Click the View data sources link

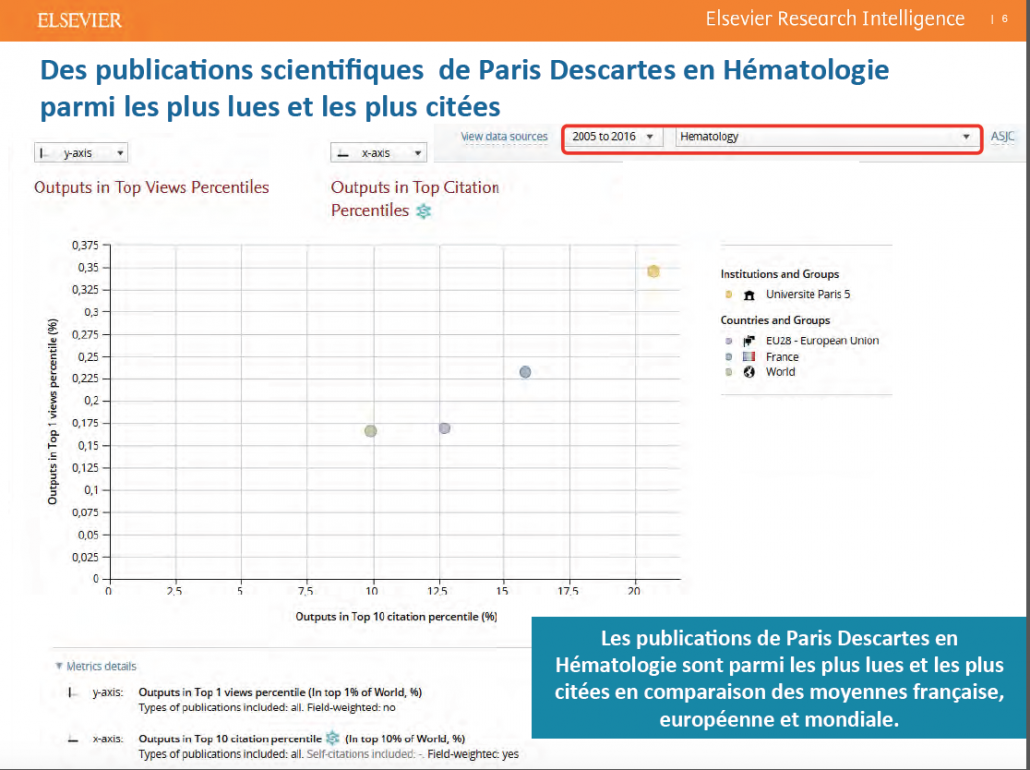click(504, 137)
